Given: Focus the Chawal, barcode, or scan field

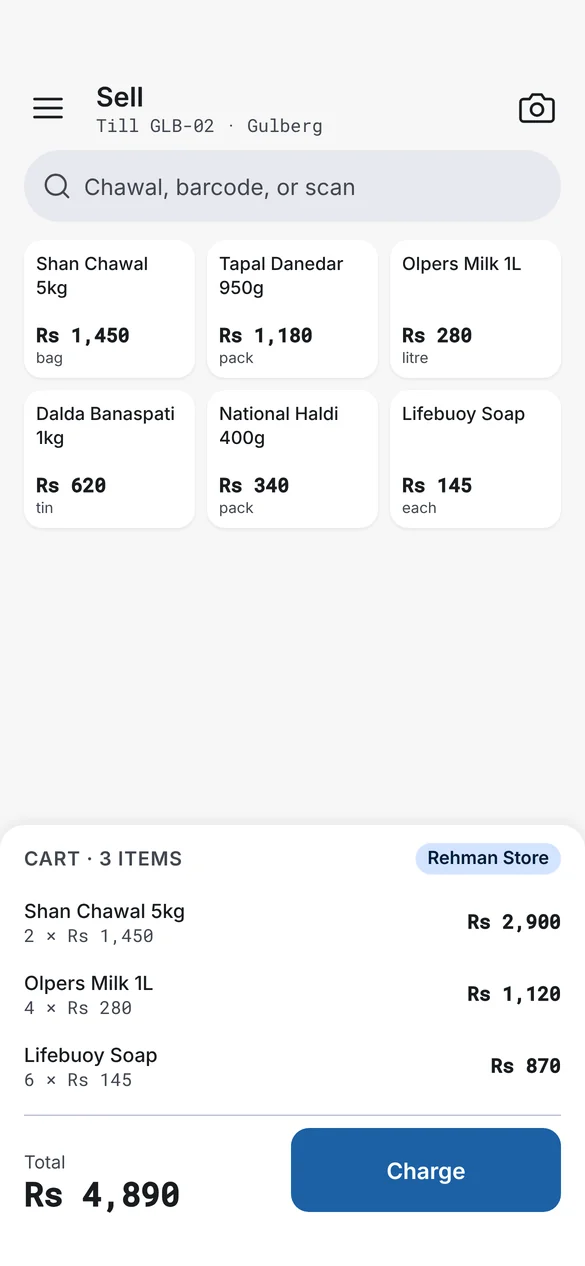Looking at the screenshot, I should 292,186.
